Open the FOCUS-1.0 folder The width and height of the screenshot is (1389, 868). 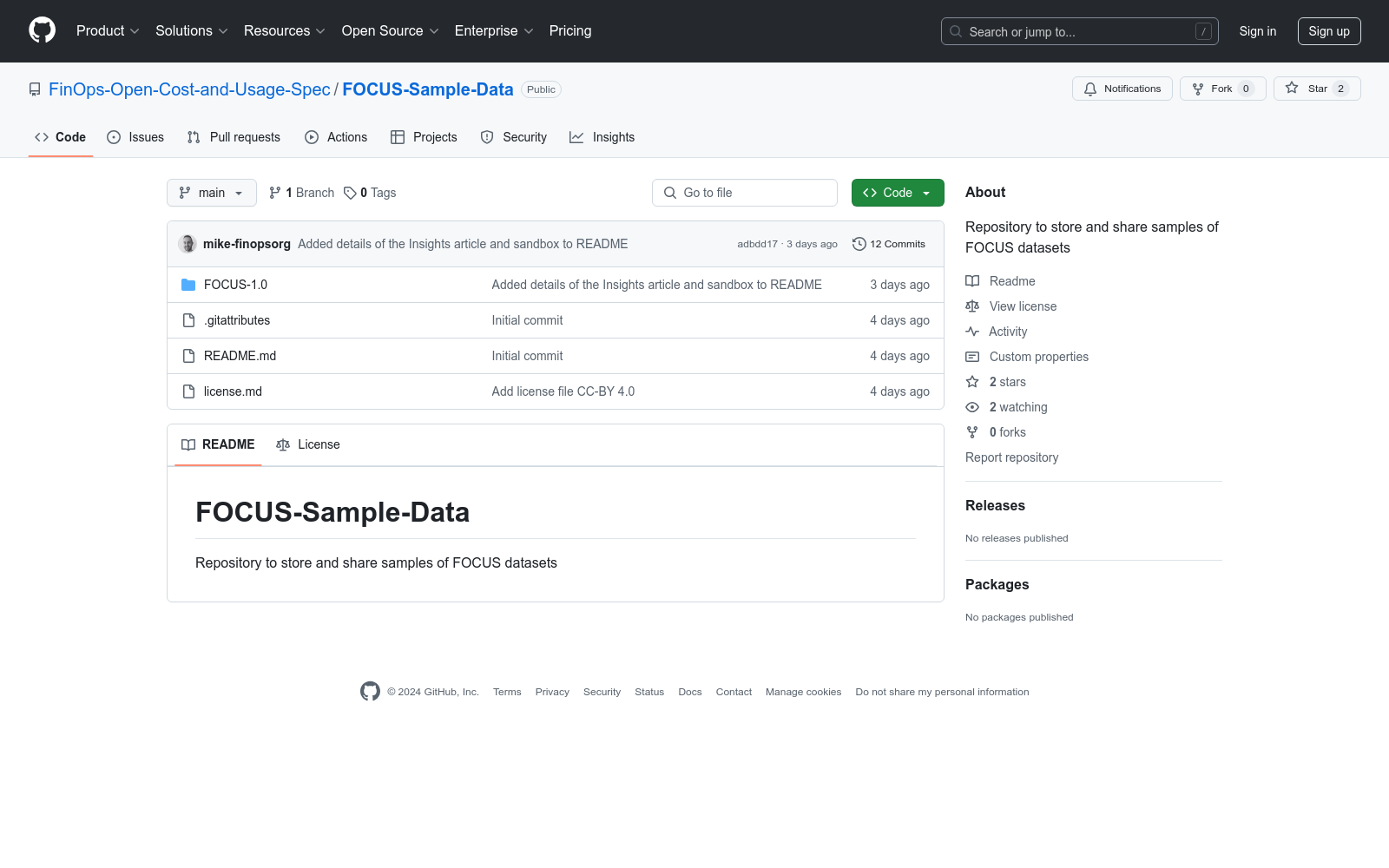[x=235, y=285]
